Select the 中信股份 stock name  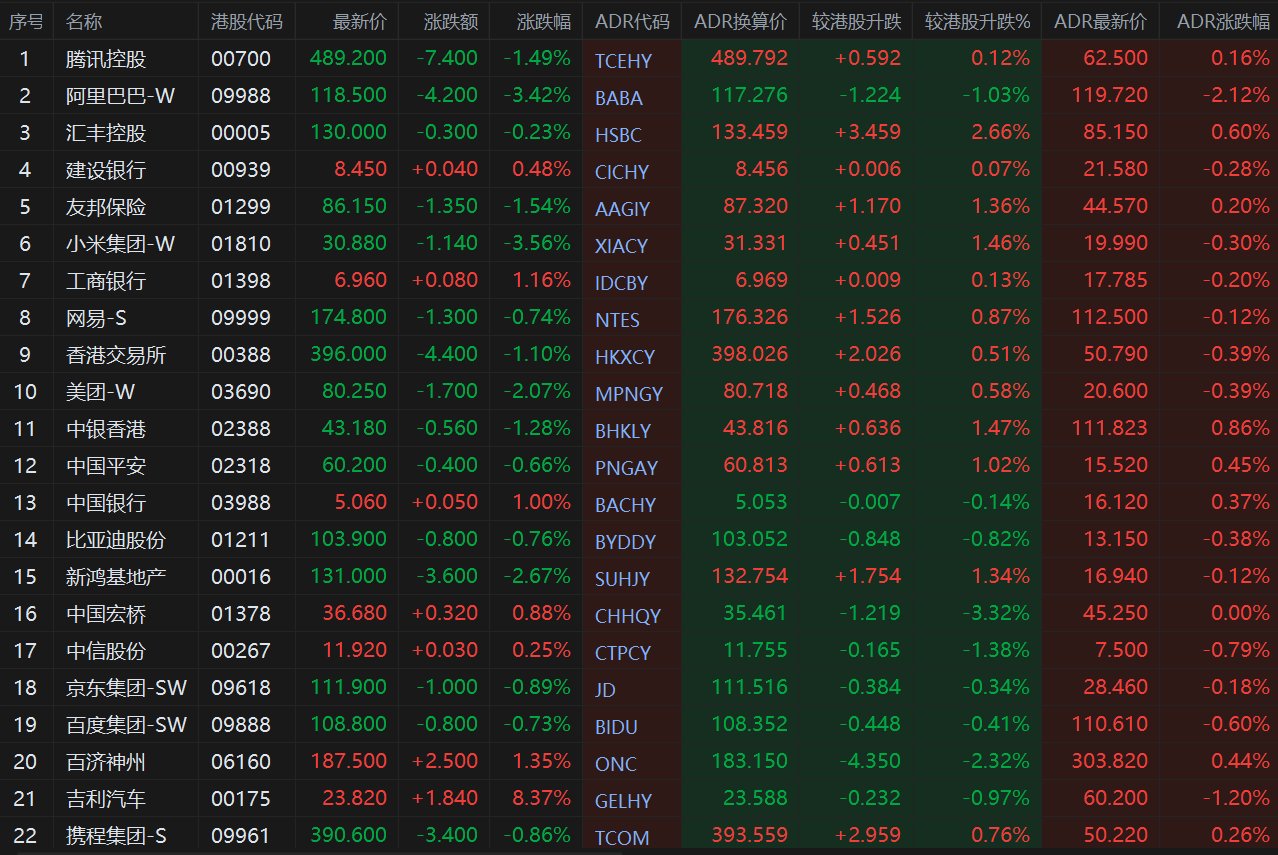click(106, 651)
